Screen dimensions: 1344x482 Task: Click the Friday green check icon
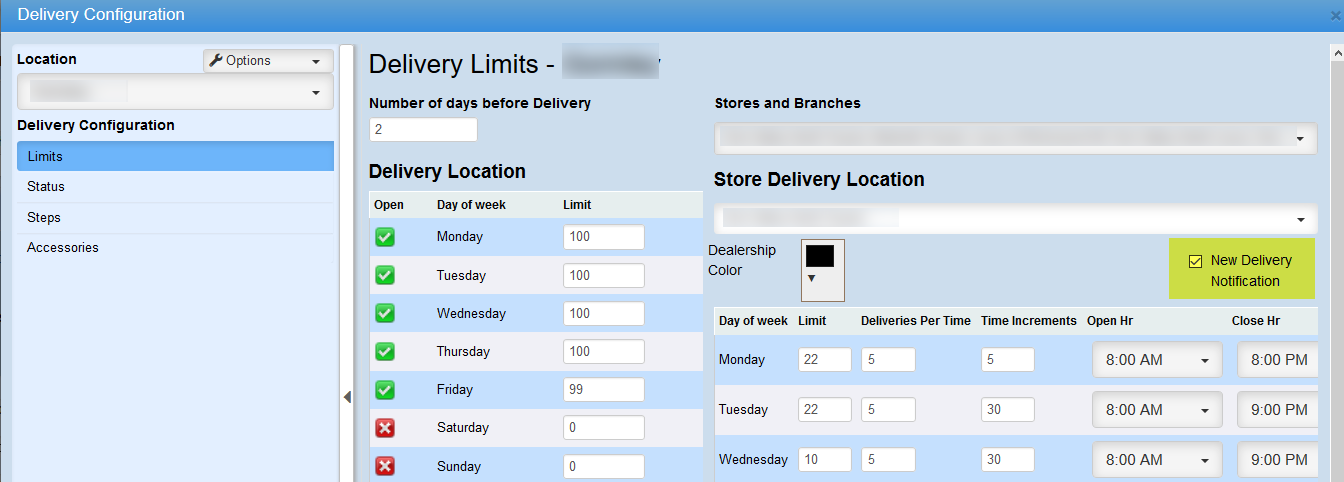385,389
